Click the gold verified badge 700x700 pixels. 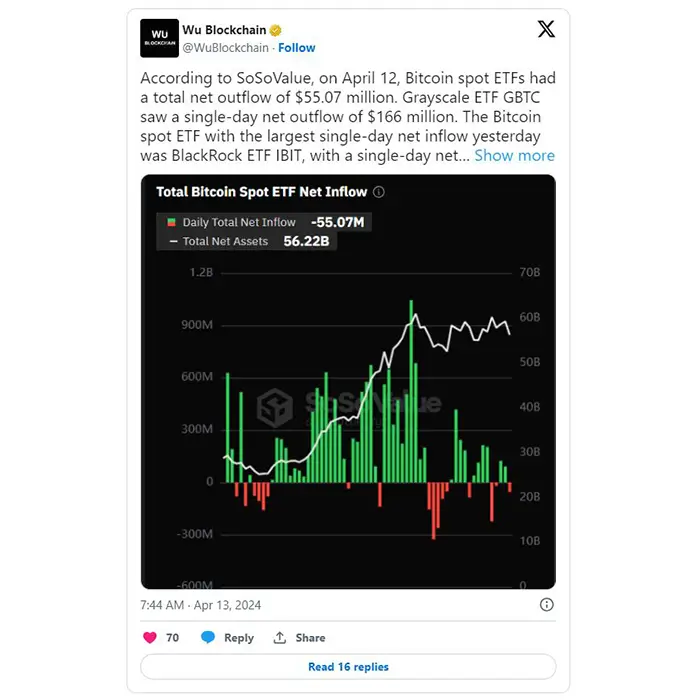coord(275,30)
